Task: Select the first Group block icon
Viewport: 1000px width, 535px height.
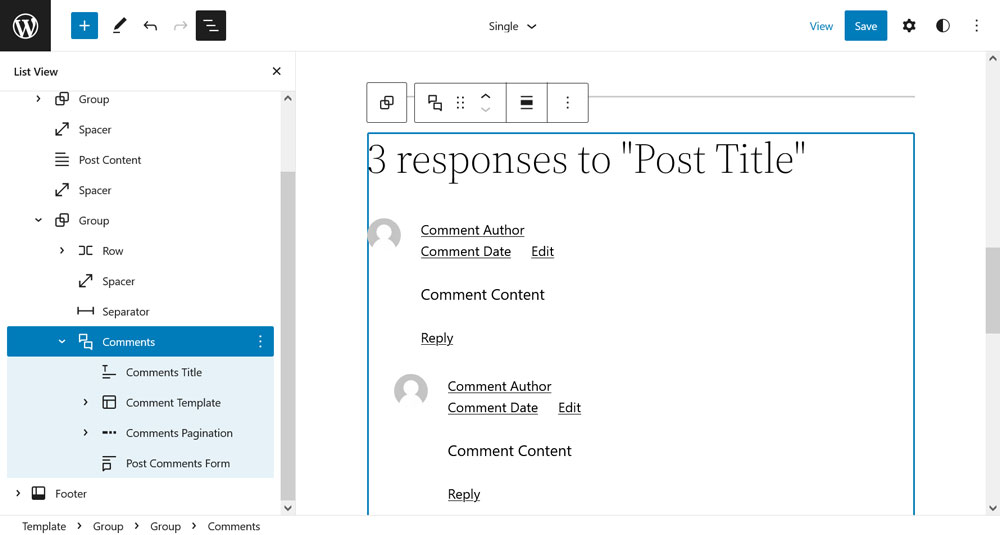Action: [x=62, y=99]
